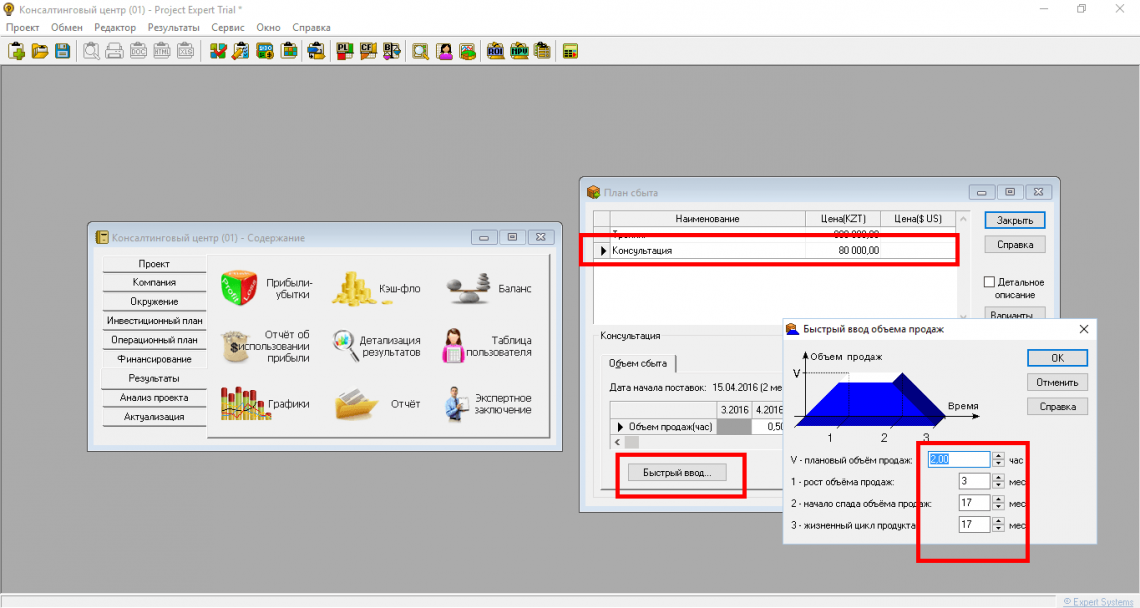This screenshot has height=608, width=1140.
Task: Decrease рост объёма продаж value with down arrow
Action: 998,485
